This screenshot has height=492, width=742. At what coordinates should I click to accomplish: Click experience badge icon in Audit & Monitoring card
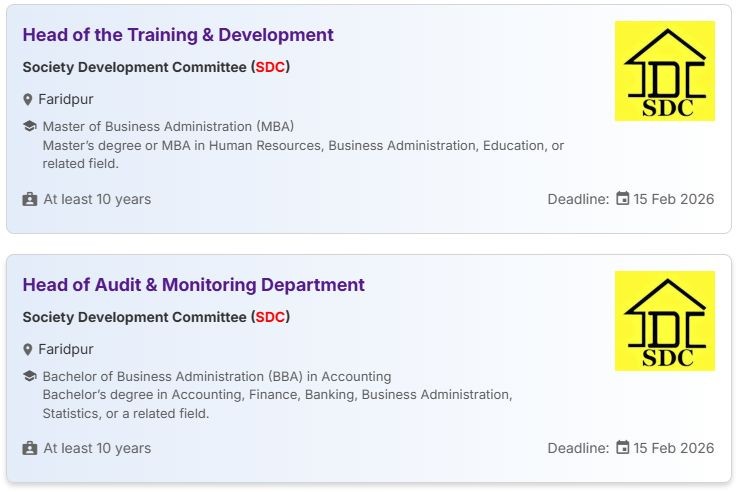30,448
